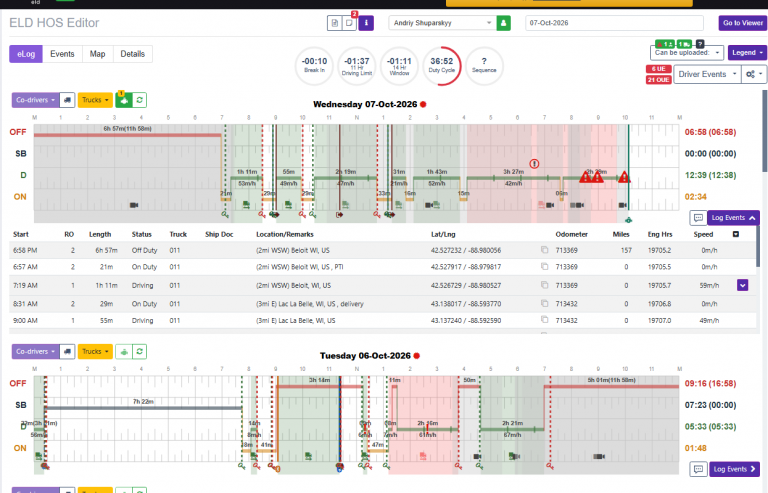Viewport: 768px width, 493px height.
Task: Open the comment bubble icon for Wednesday's log
Action: pyautogui.click(x=698, y=217)
